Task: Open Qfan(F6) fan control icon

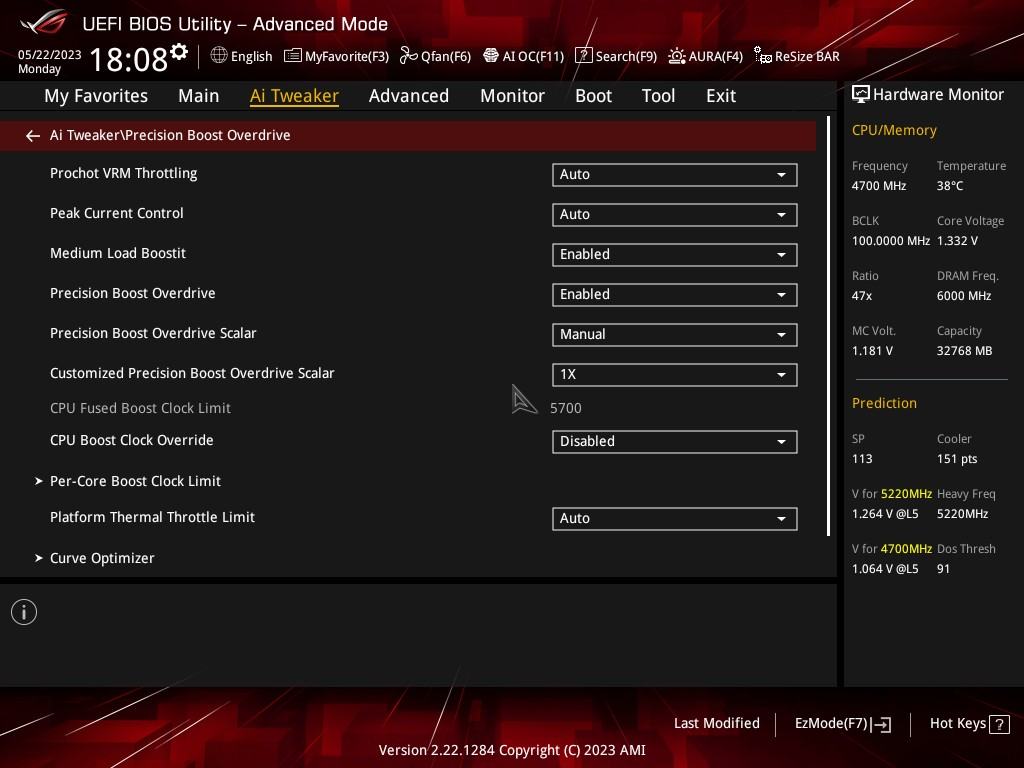Action: (409, 56)
